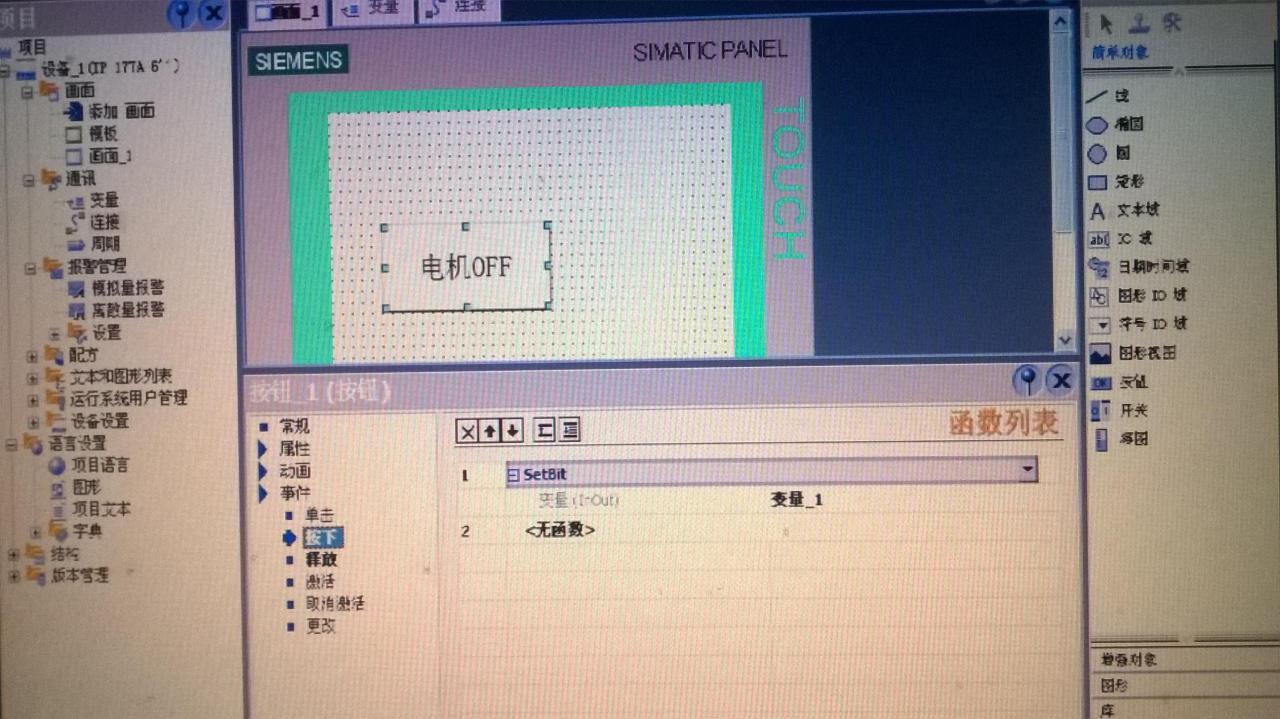Choose the Date-time field (日期时间域) tool
This screenshot has height=719, width=1280.
1139,267
